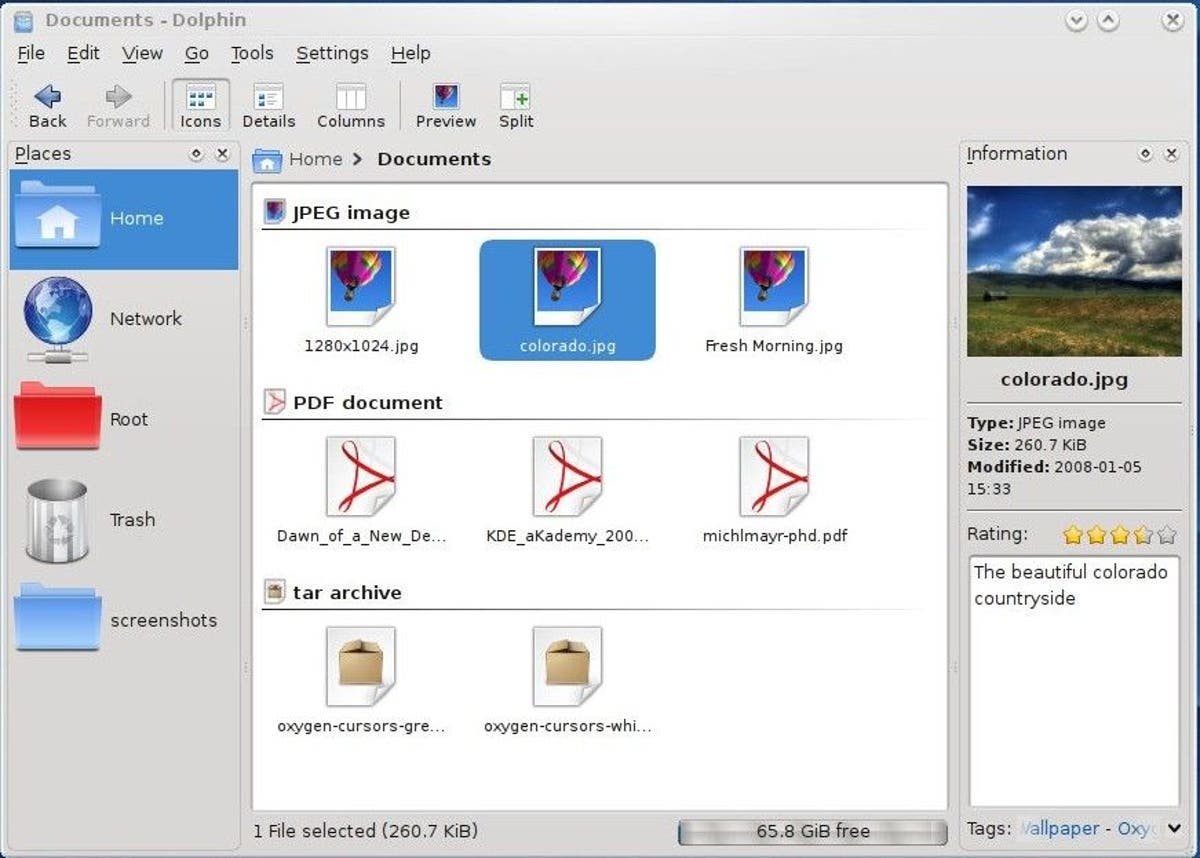
Task: Switch to Icons view mode
Action: [x=200, y=106]
